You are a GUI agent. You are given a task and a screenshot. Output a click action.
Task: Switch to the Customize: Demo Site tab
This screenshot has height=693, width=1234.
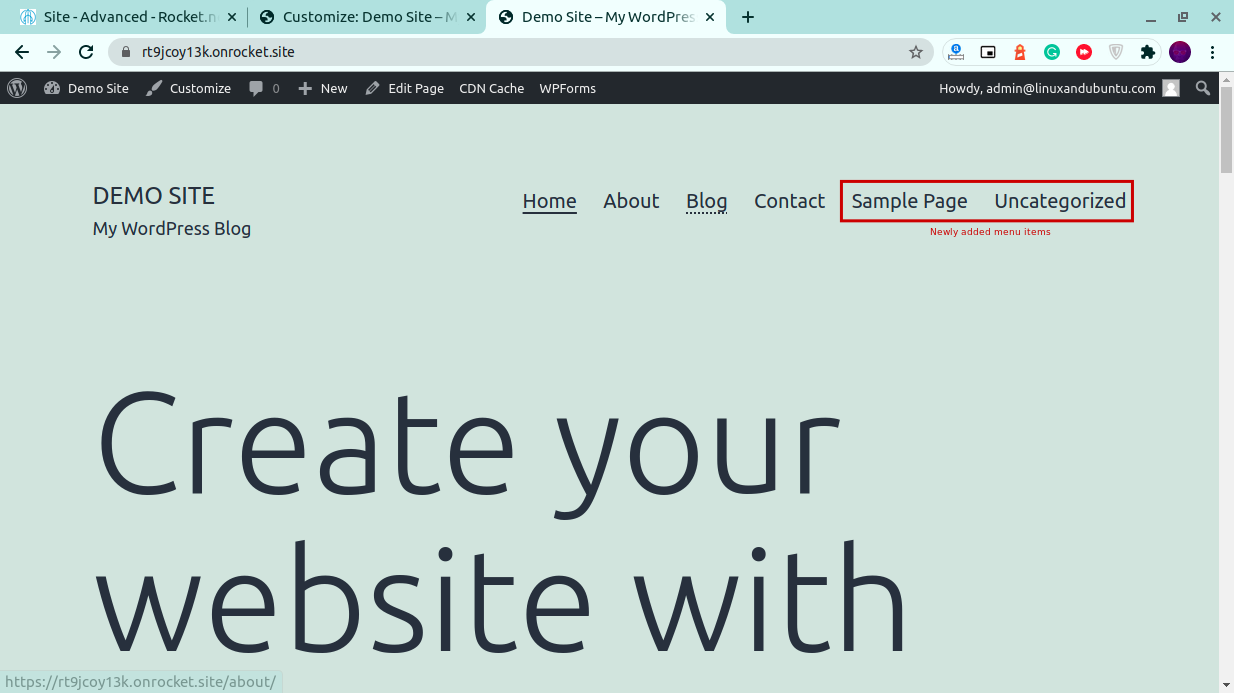click(360, 17)
